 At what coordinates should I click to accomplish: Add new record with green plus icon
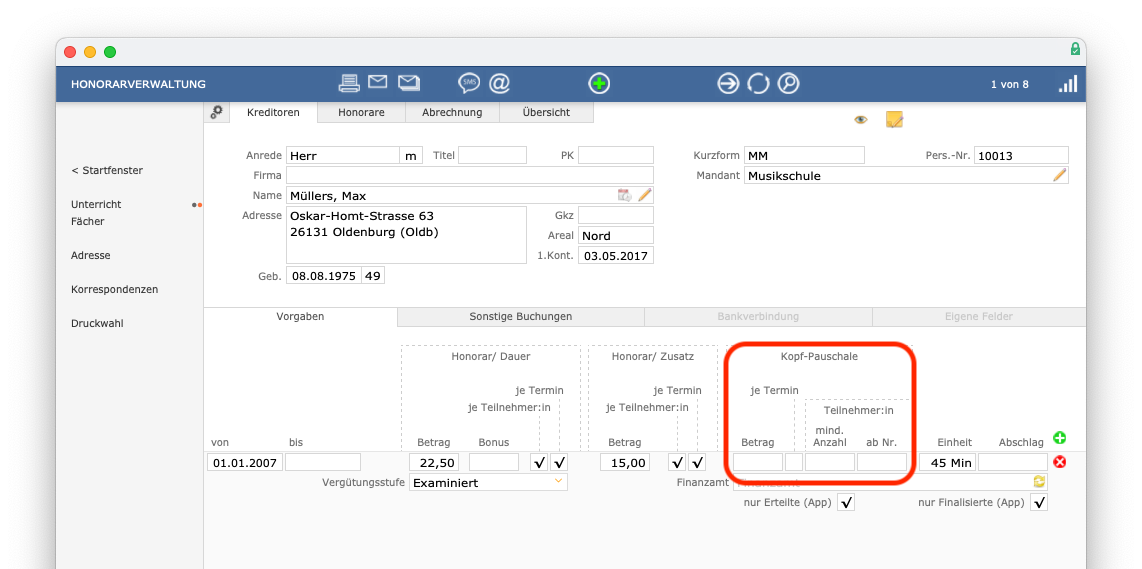tap(598, 83)
